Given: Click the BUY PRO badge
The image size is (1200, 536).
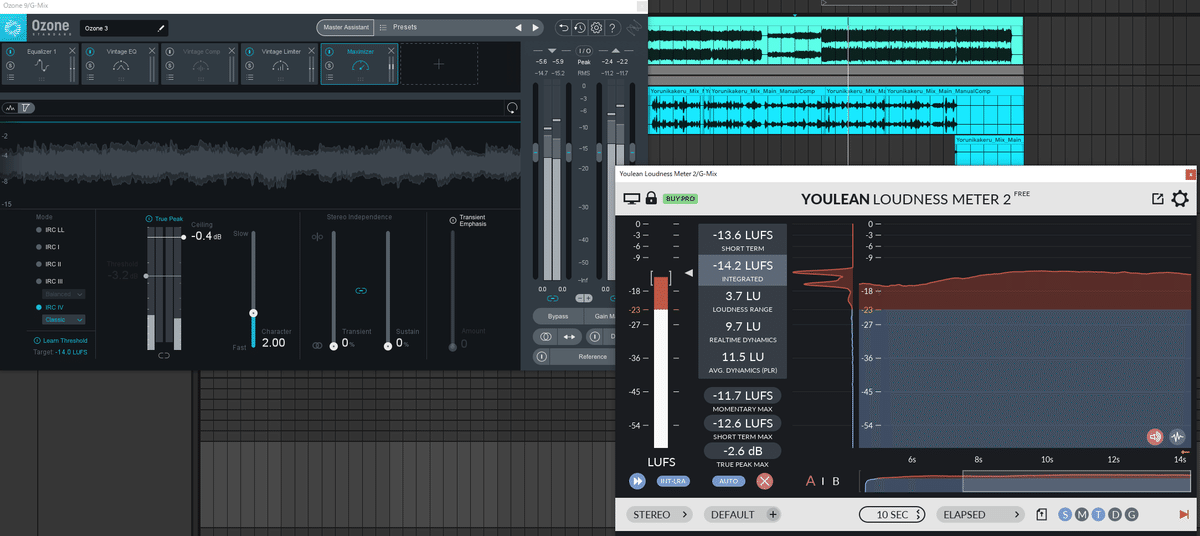Looking at the screenshot, I should pyautogui.click(x=679, y=198).
